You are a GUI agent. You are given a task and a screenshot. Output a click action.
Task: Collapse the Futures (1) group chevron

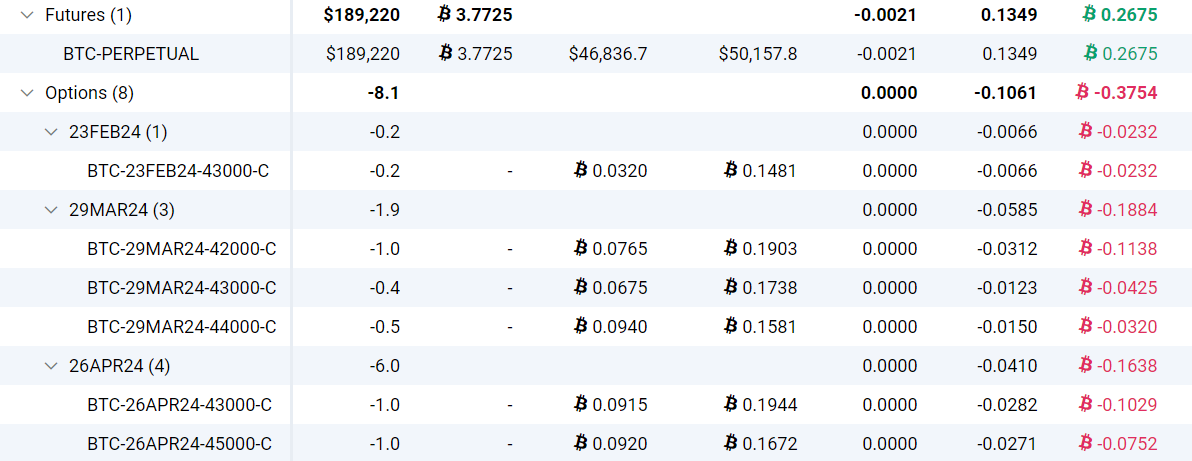tap(27, 14)
